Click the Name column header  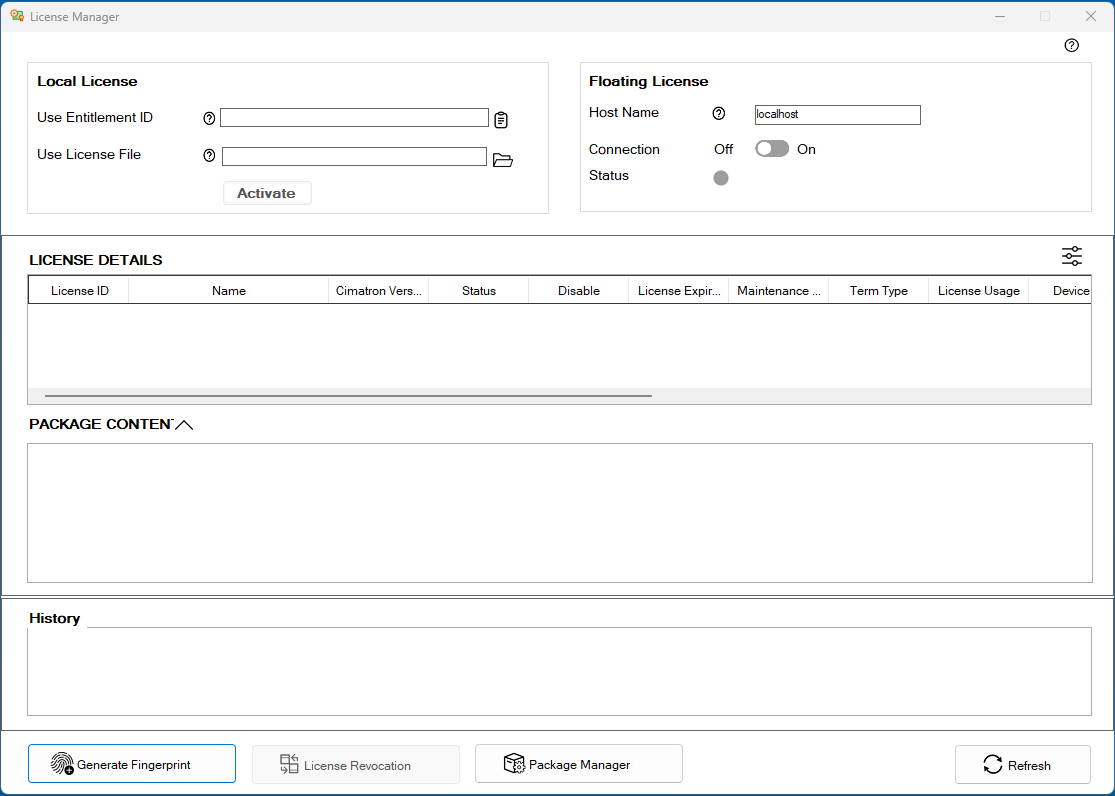point(229,291)
